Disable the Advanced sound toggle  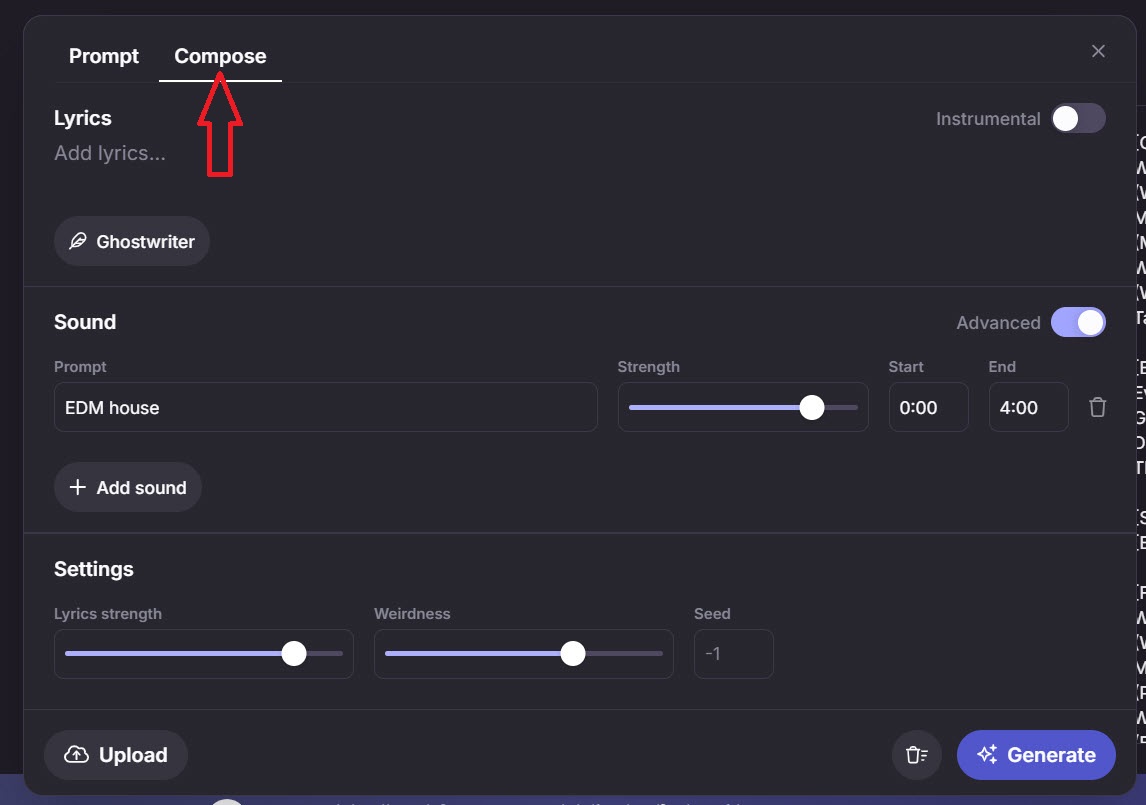(1077, 322)
